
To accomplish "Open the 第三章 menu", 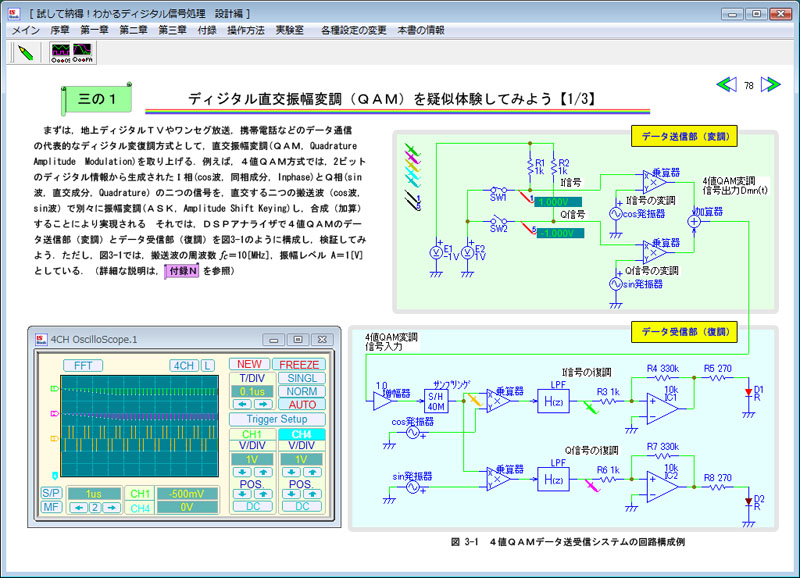I will click(172, 30).
